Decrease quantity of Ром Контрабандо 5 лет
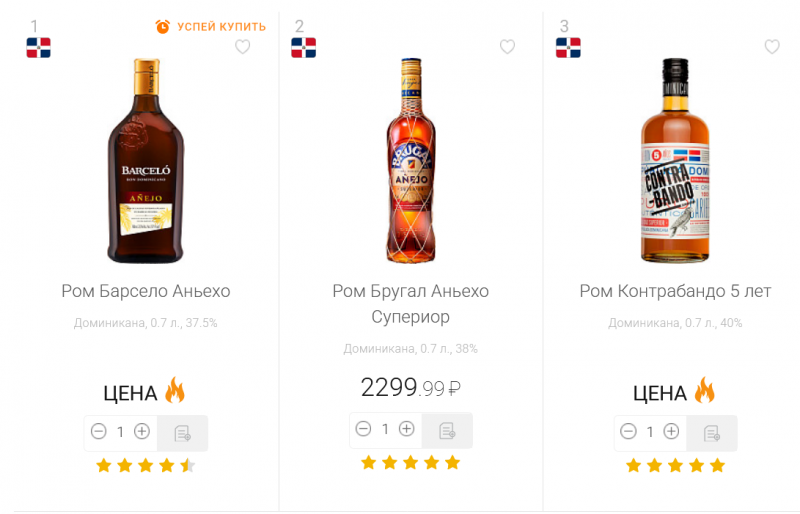The height and width of the screenshot is (514, 800). point(628,432)
